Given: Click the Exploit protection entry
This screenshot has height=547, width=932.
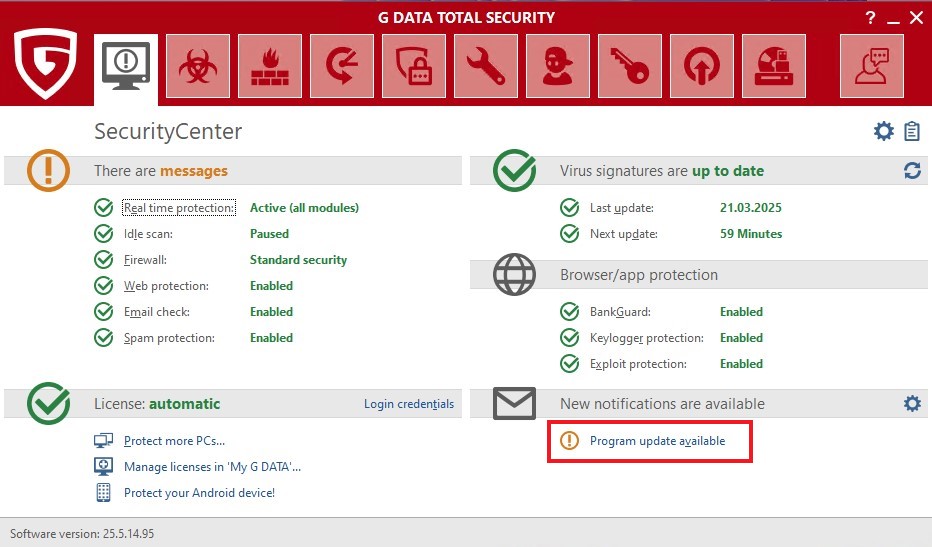Looking at the screenshot, I should pyautogui.click(x=638, y=364).
